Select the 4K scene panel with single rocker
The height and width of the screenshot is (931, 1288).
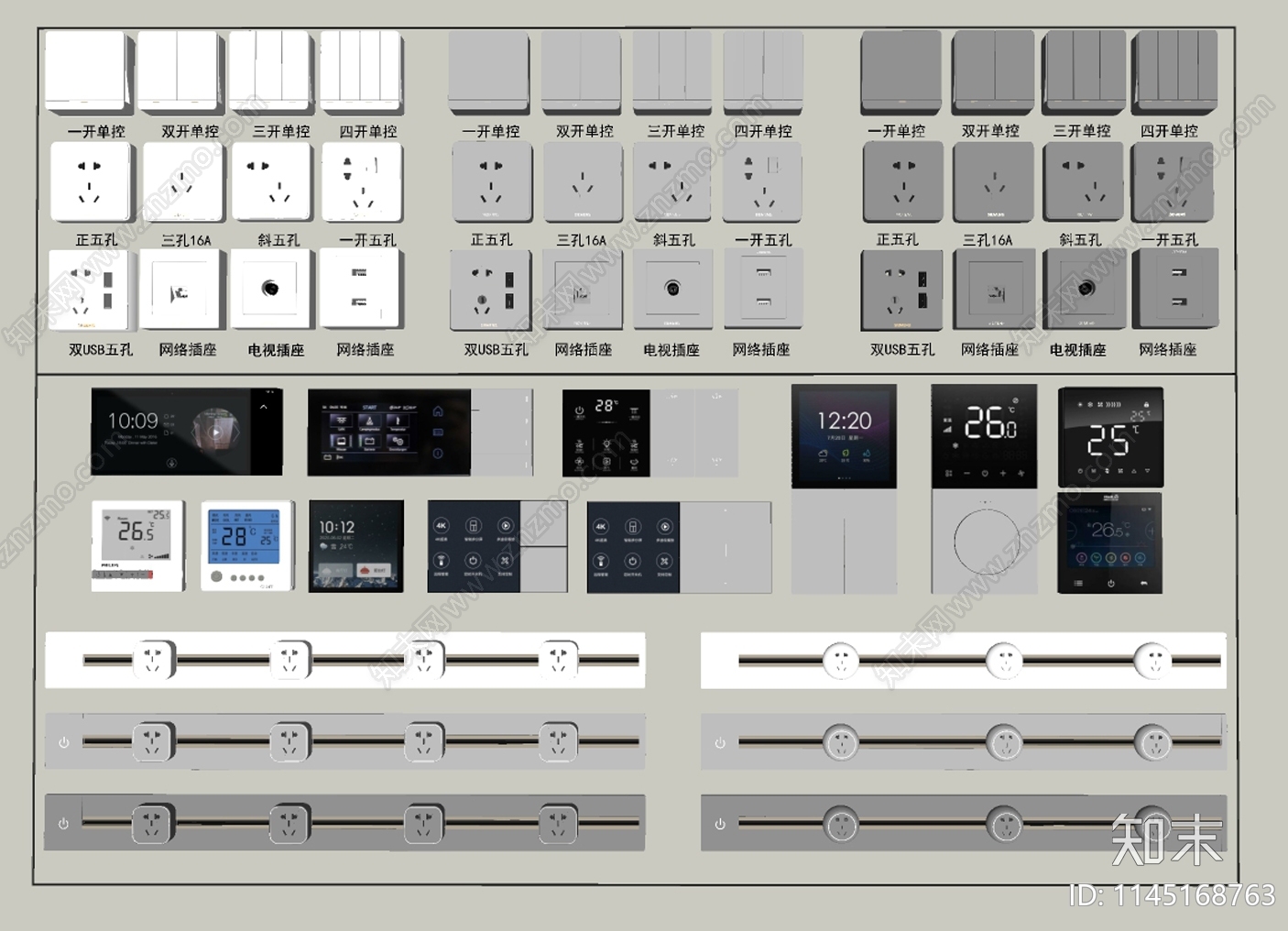679,547
